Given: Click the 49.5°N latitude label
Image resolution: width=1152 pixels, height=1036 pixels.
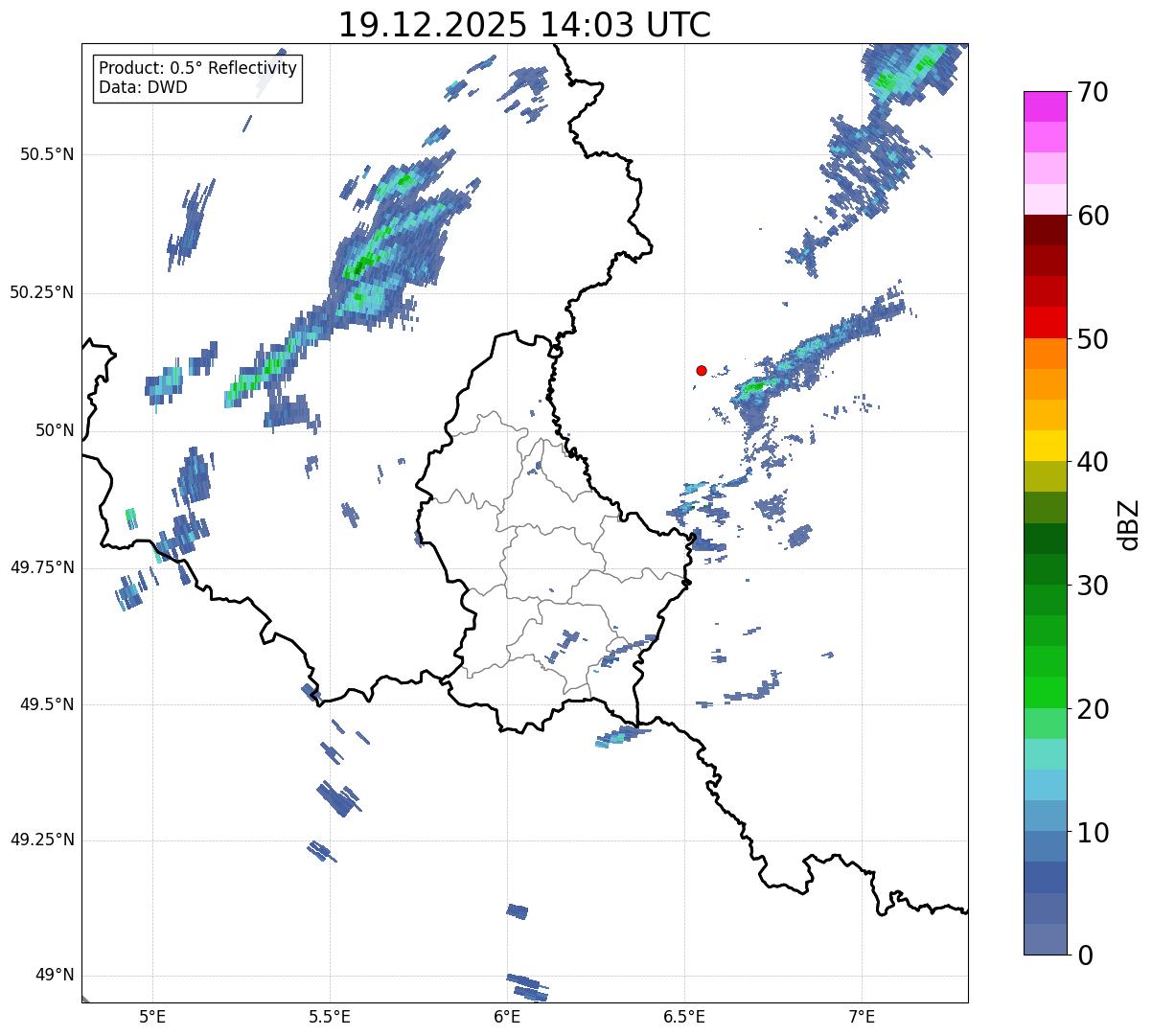Looking at the screenshot, I should (47, 704).
